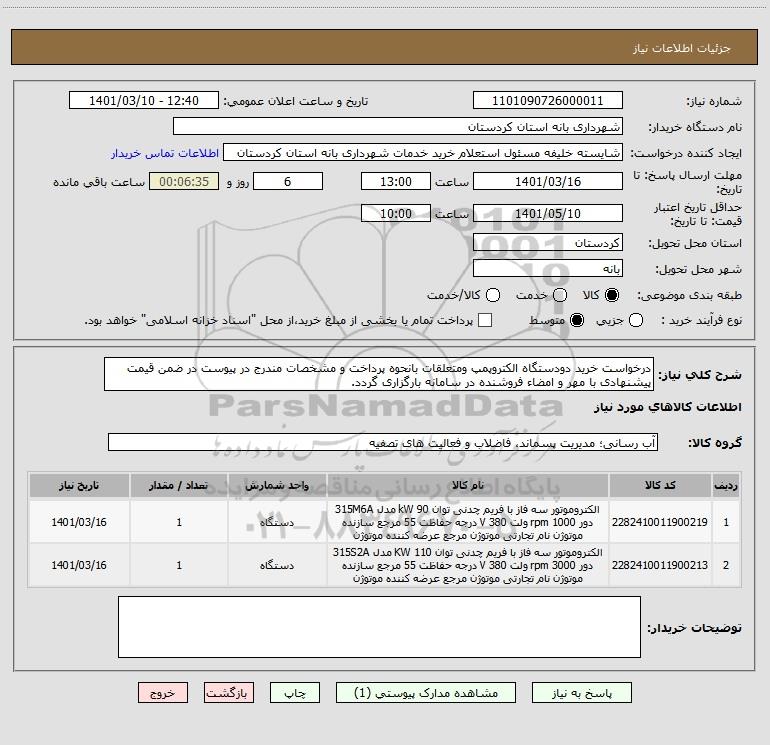Click the شرح کلی نیاز description box
Image resolution: width=770 pixels, height=745 pixels.
click(379, 375)
